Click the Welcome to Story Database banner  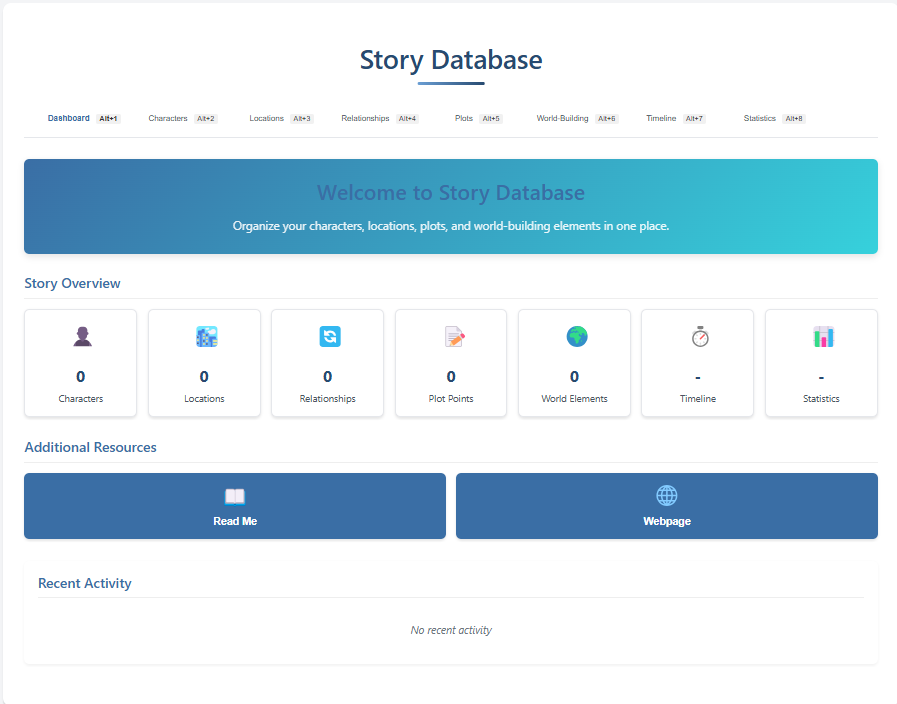pyautogui.click(x=450, y=206)
